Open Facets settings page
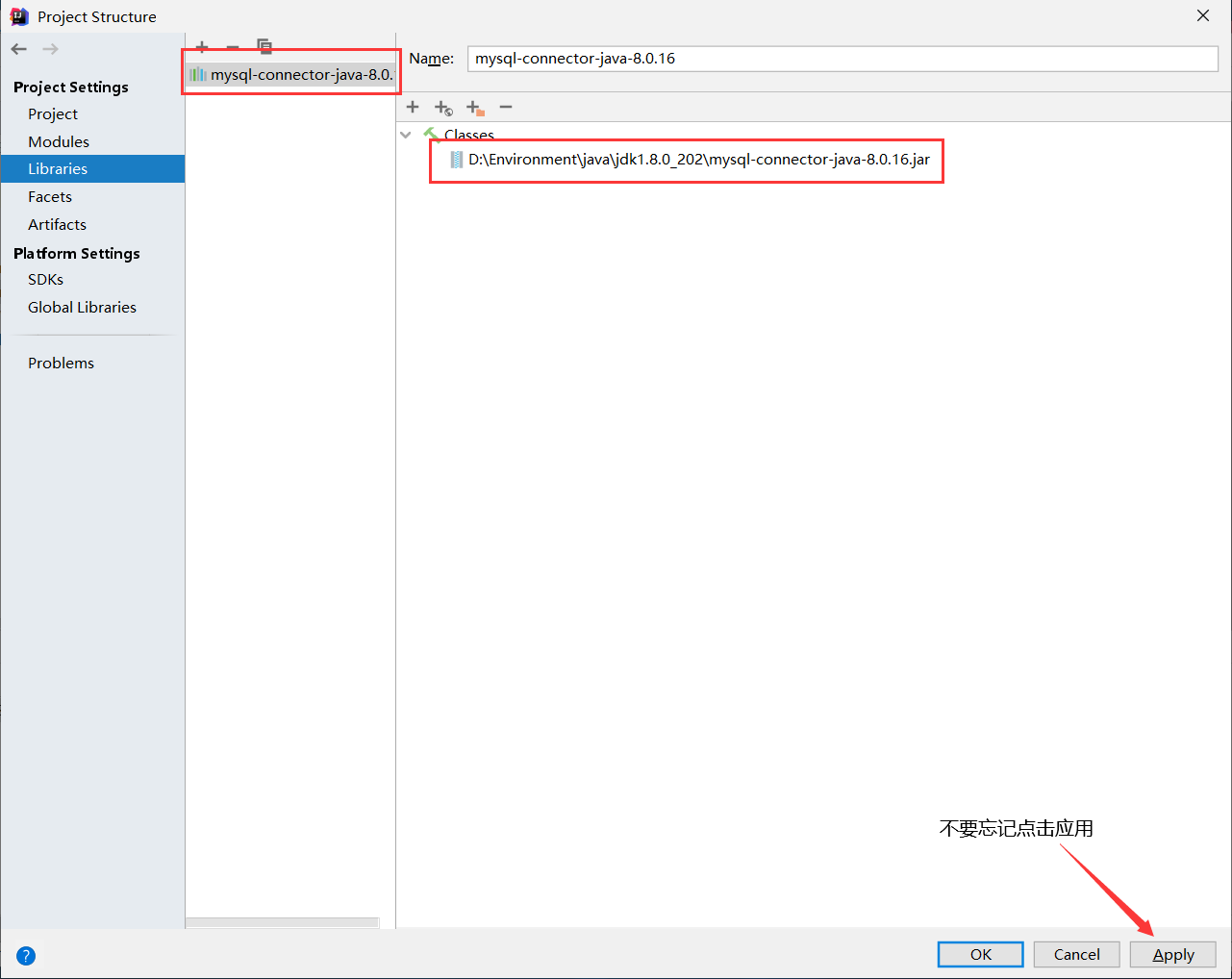 [x=50, y=196]
